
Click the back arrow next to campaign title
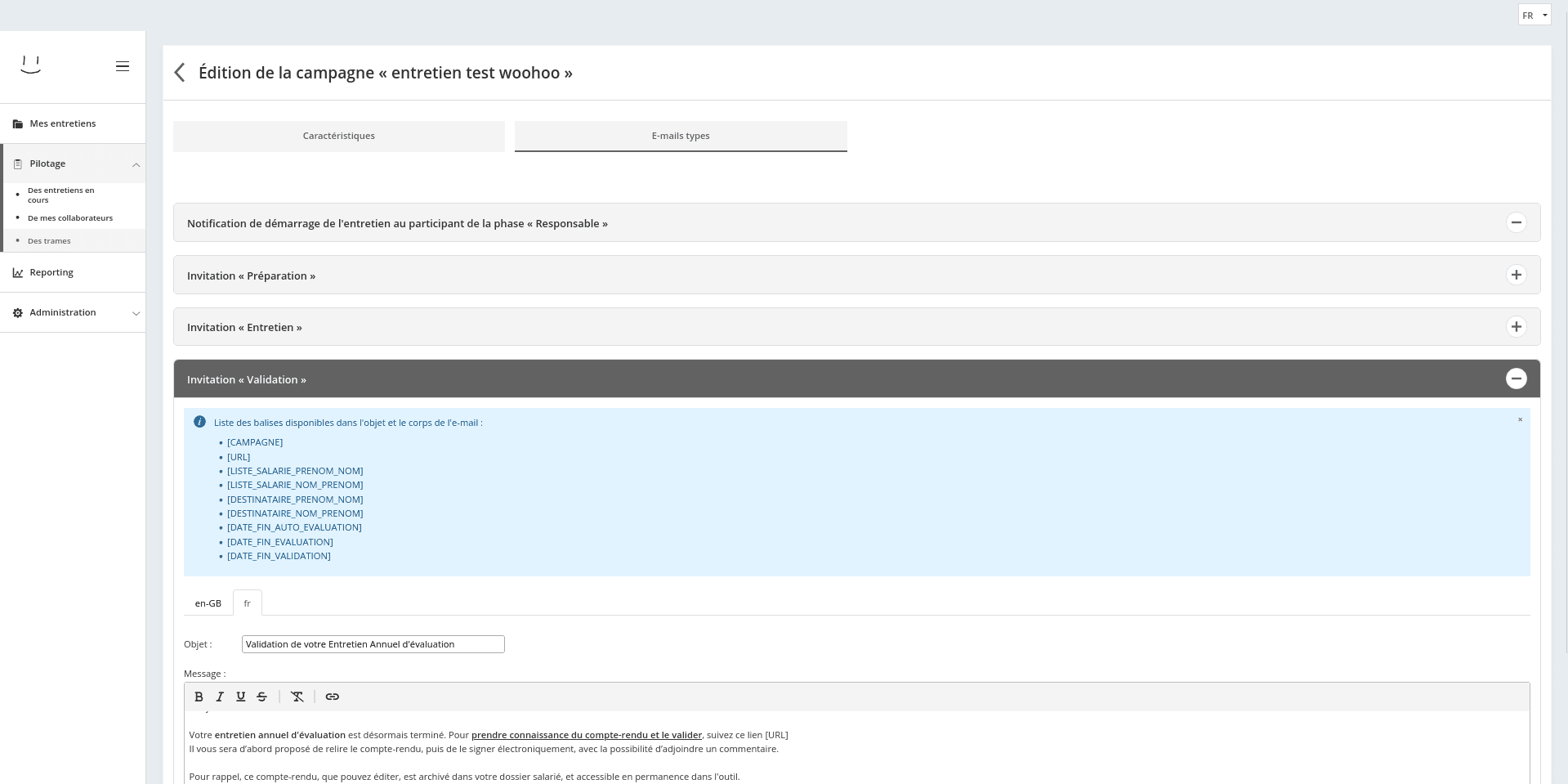click(x=180, y=73)
